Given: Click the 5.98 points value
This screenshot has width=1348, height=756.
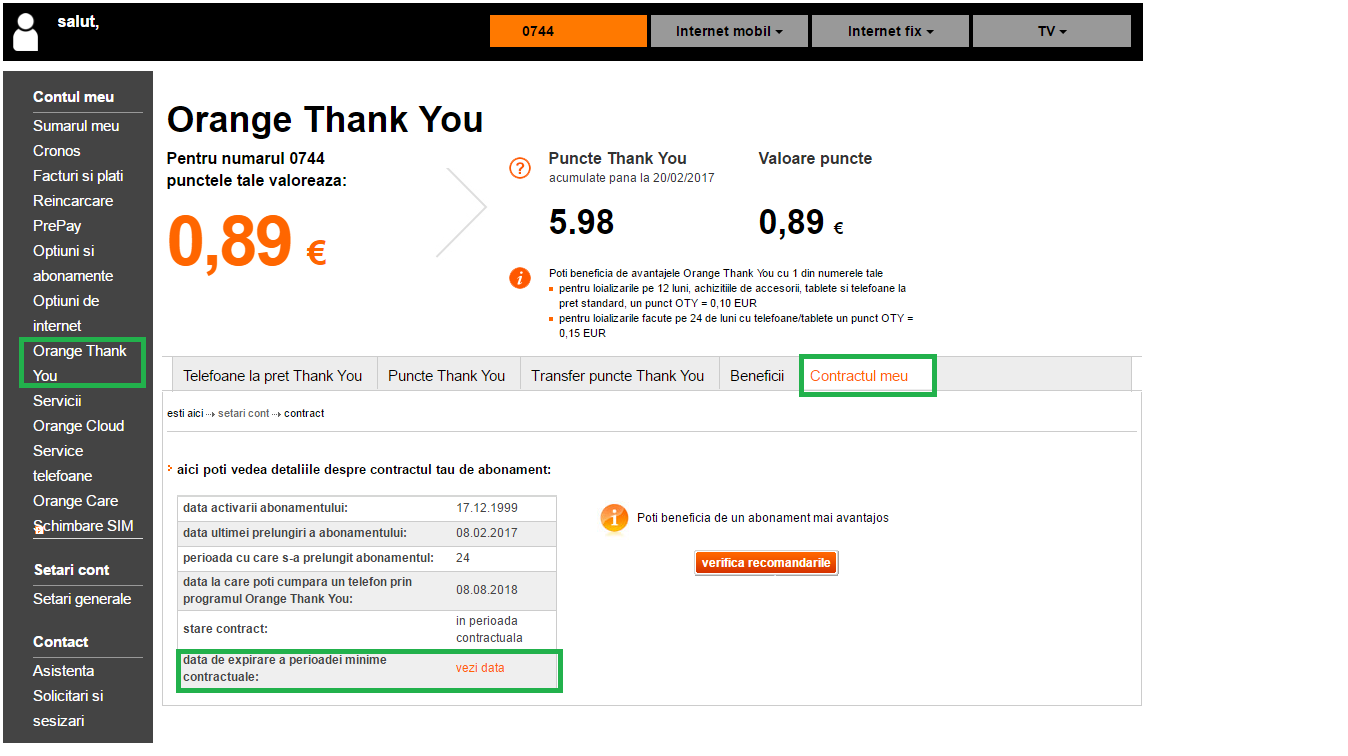Looking at the screenshot, I should coord(582,222).
